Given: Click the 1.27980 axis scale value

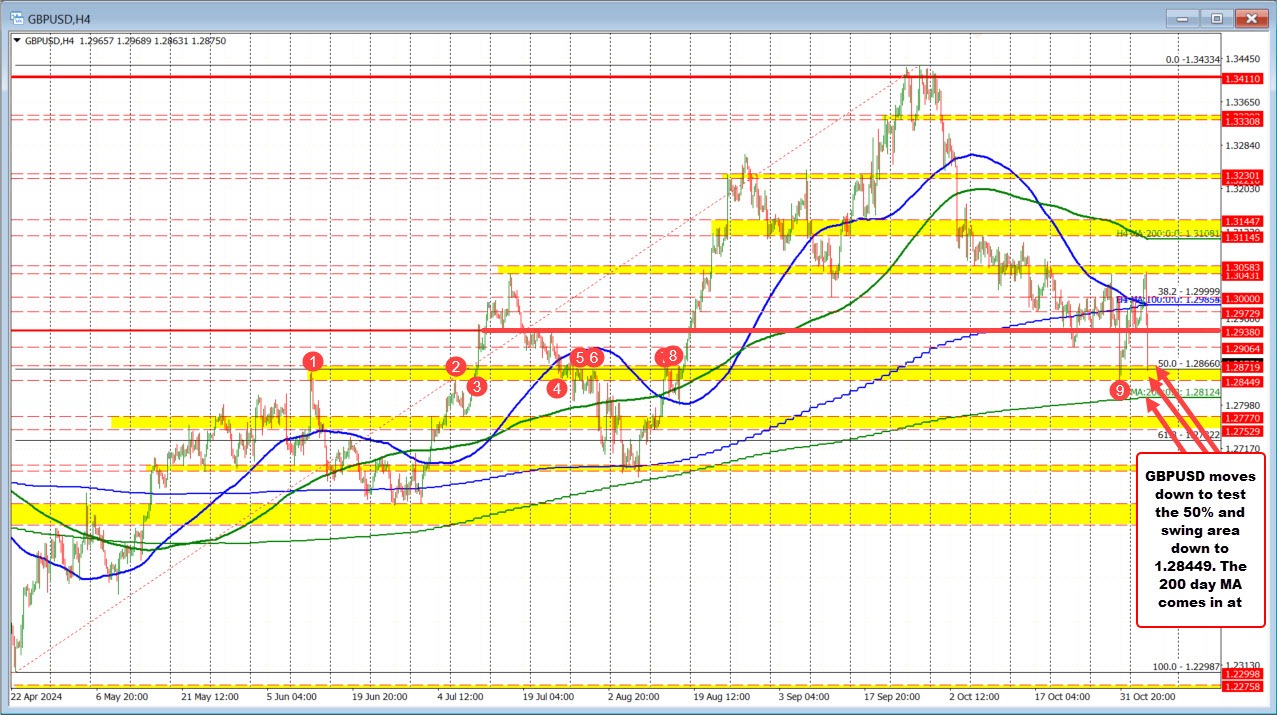Looking at the screenshot, I should click(x=1244, y=404).
